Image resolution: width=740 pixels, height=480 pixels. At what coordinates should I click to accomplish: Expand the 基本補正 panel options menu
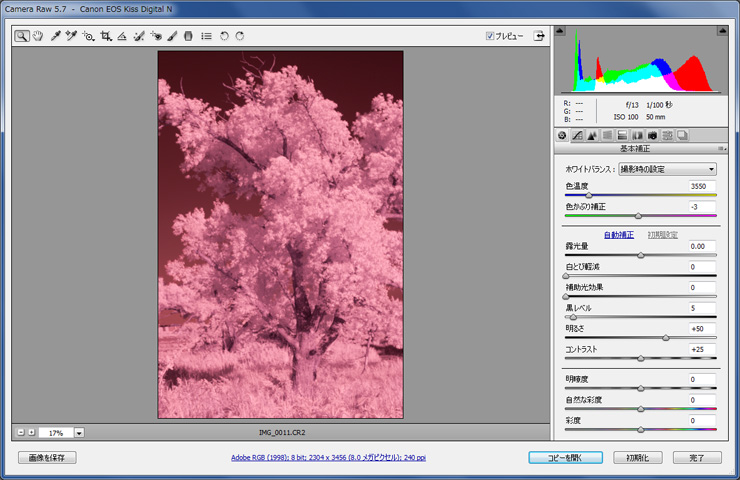pyautogui.click(x=722, y=148)
